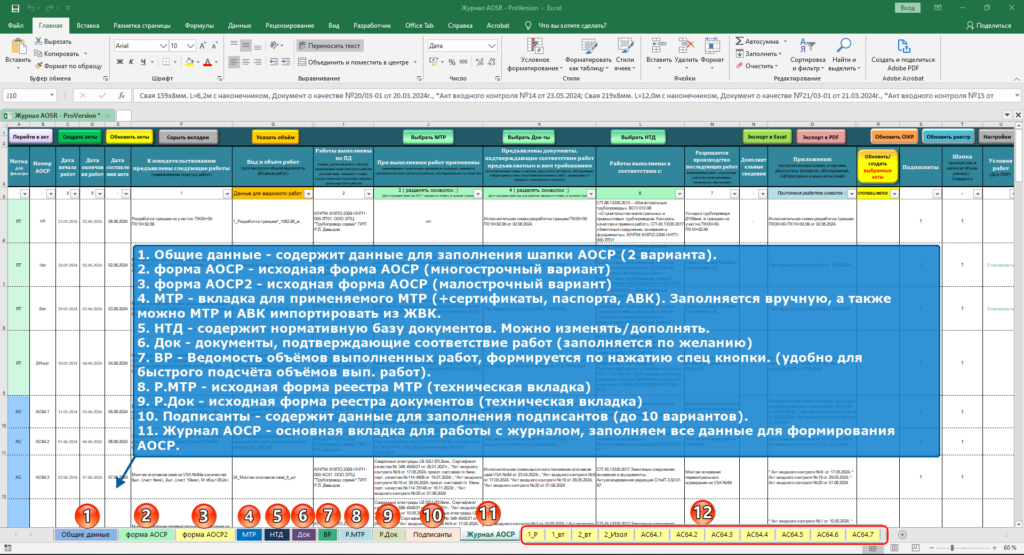Add a new sheet with the plus button

902,534
